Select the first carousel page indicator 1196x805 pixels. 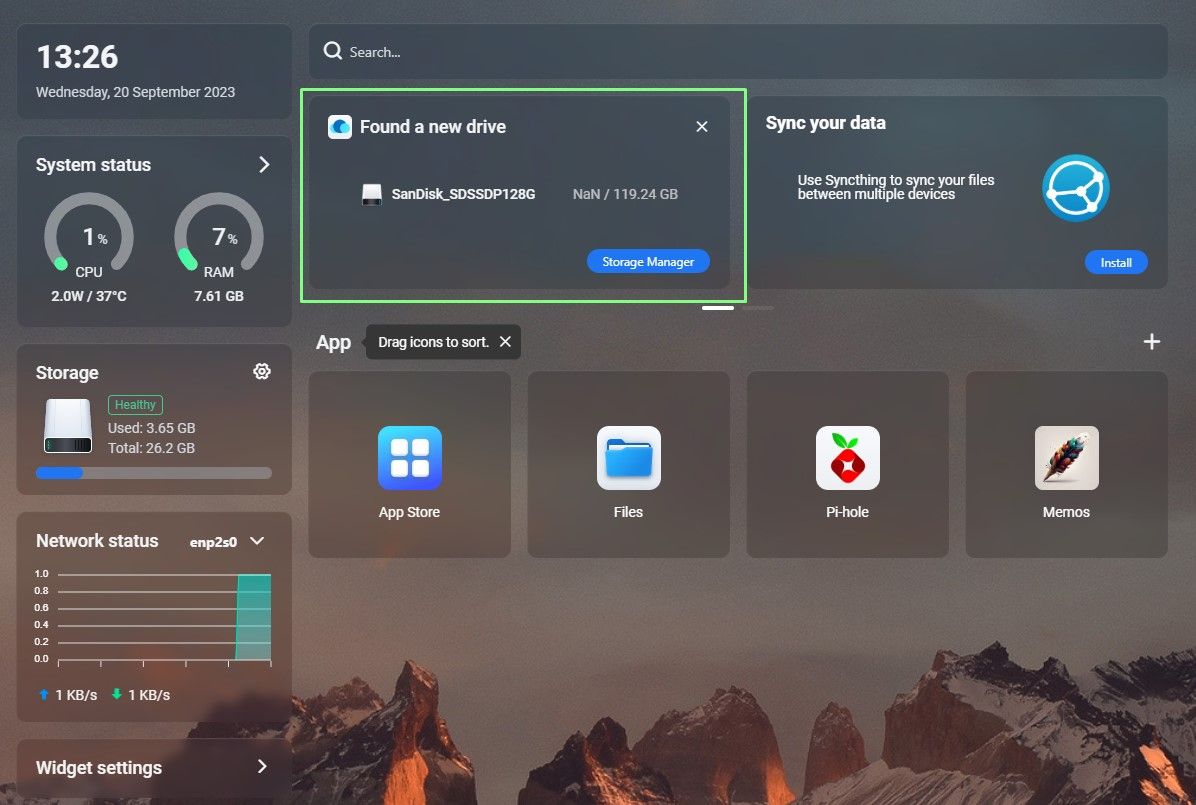coord(718,308)
